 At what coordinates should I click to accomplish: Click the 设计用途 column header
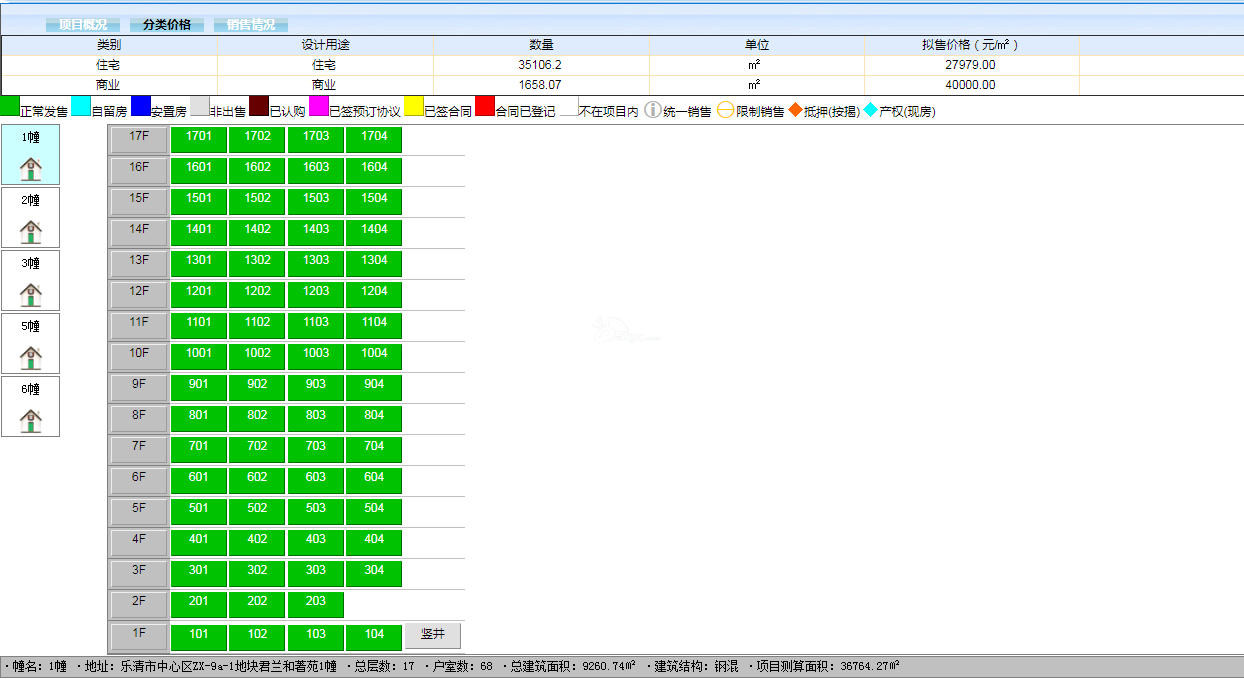click(325, 45)
